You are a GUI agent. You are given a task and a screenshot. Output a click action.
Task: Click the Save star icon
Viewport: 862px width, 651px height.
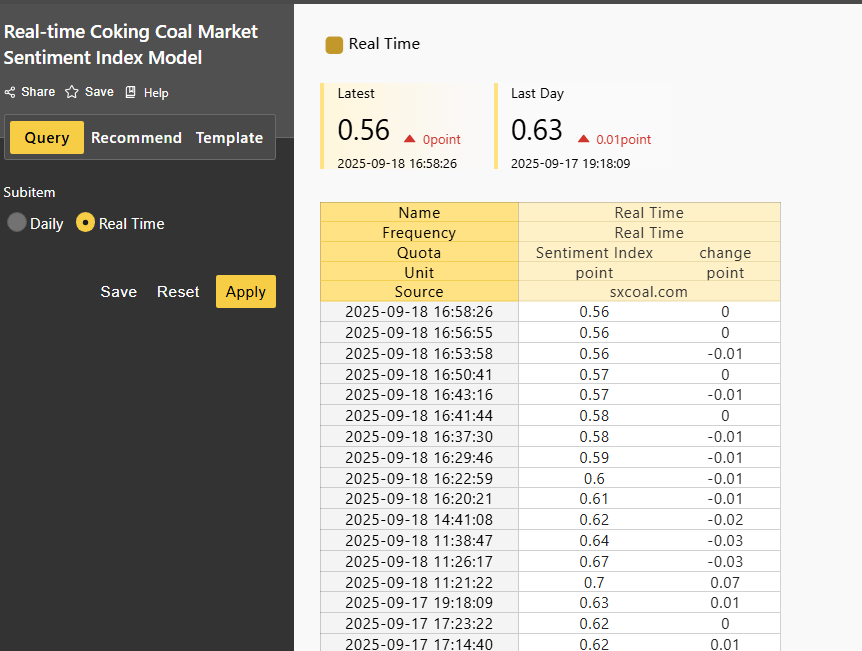[x=72, y=92]
